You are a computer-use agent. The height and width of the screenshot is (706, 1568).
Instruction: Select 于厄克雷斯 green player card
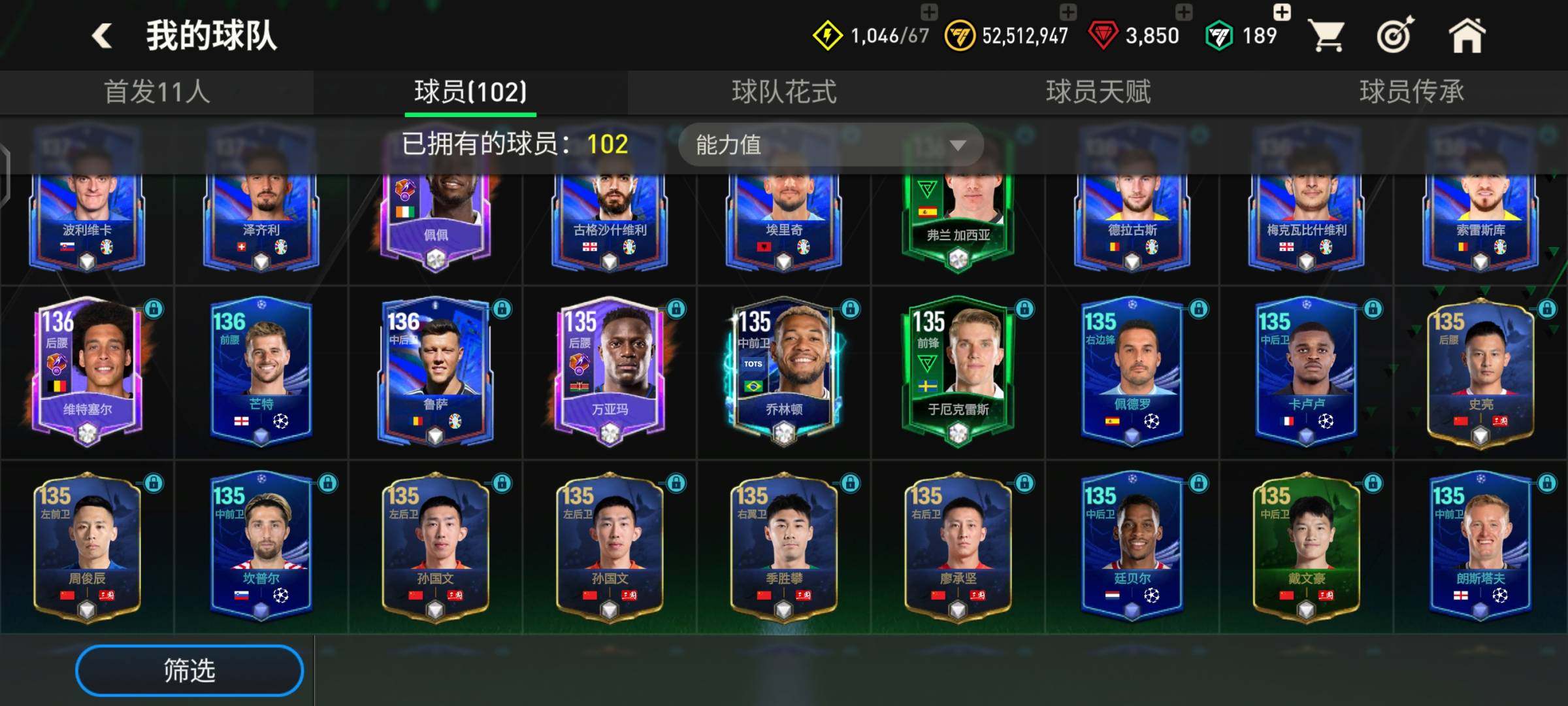click(958, 373)
